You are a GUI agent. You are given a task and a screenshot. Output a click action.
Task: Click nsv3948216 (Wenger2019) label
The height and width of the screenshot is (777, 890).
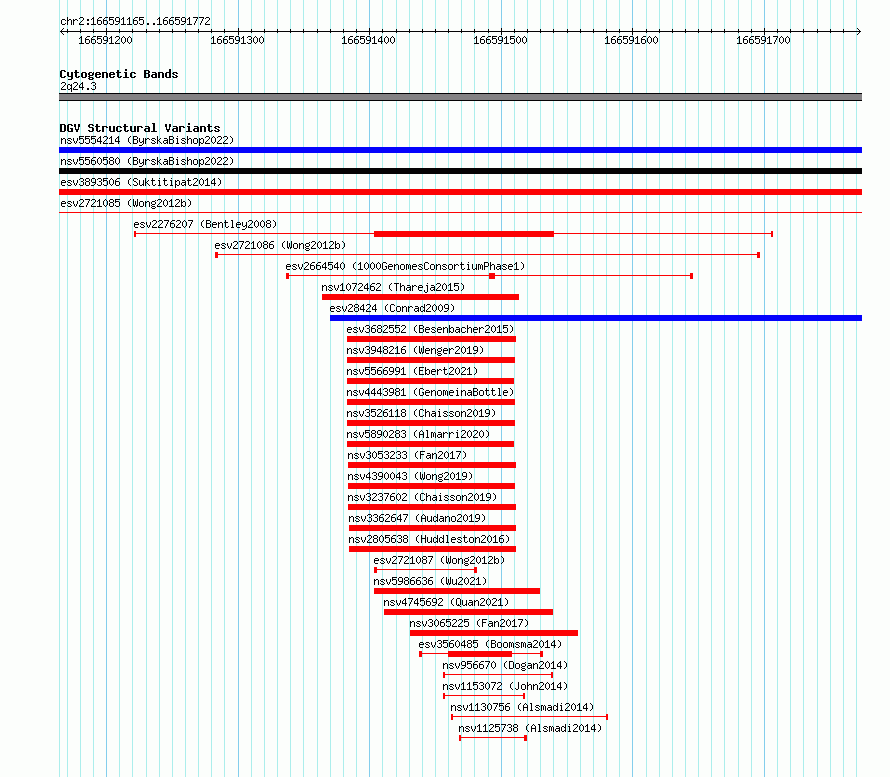415,350
